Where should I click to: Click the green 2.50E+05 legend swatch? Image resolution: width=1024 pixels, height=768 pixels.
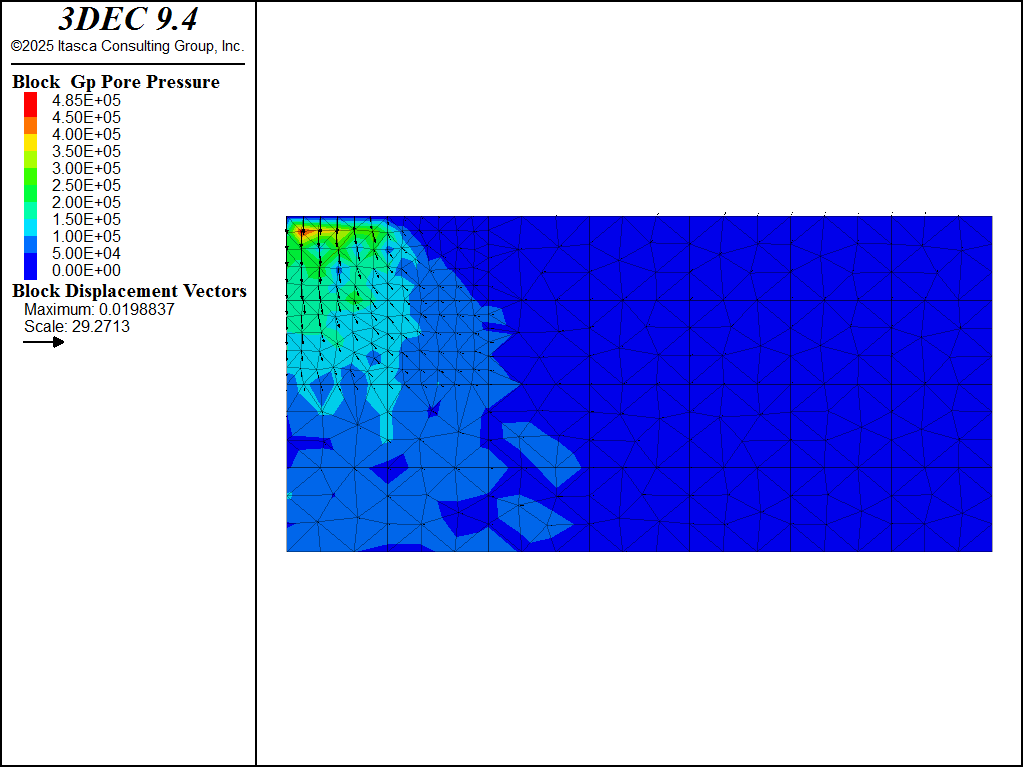click(30, 185)
